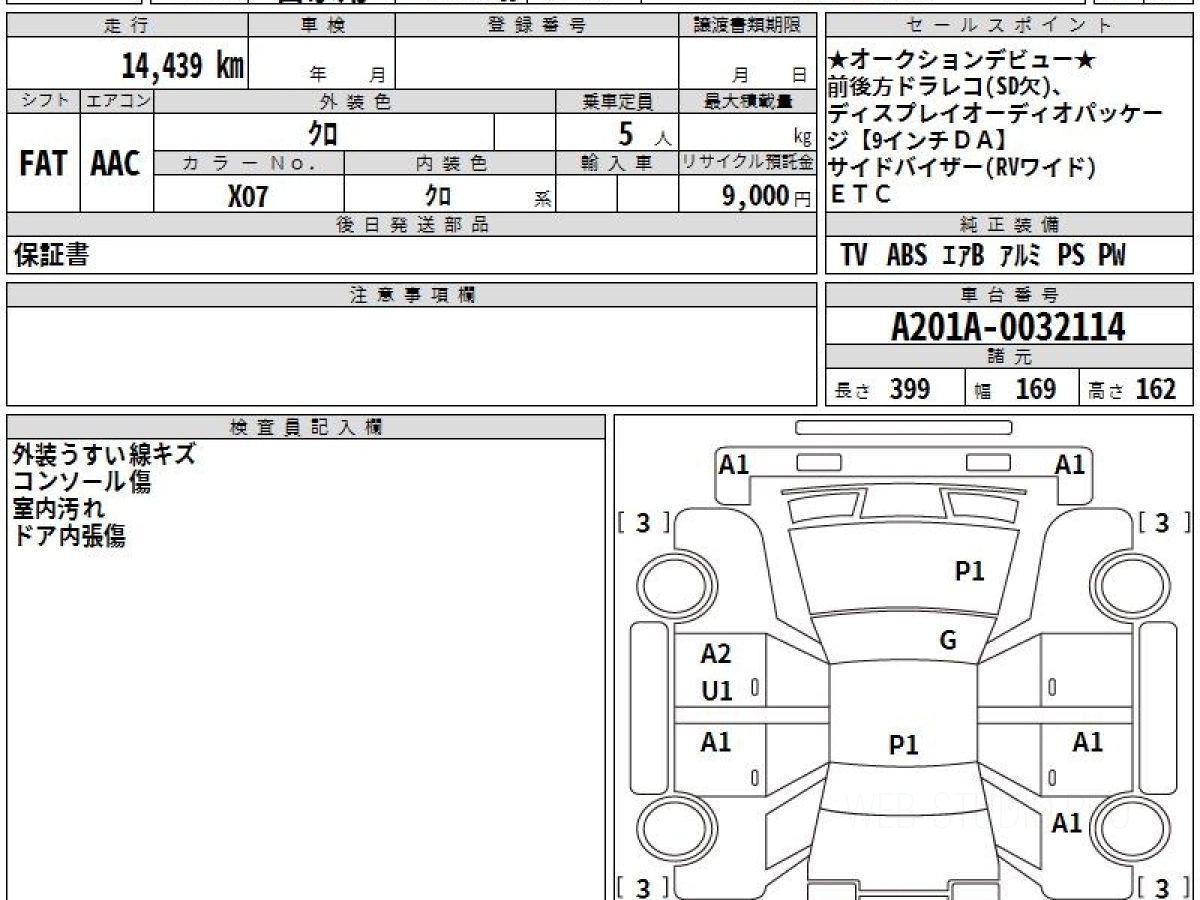Viewport: 1200px width, 900px height.
Task: Select the 保証書 entry
Action: tap(51, 256)
